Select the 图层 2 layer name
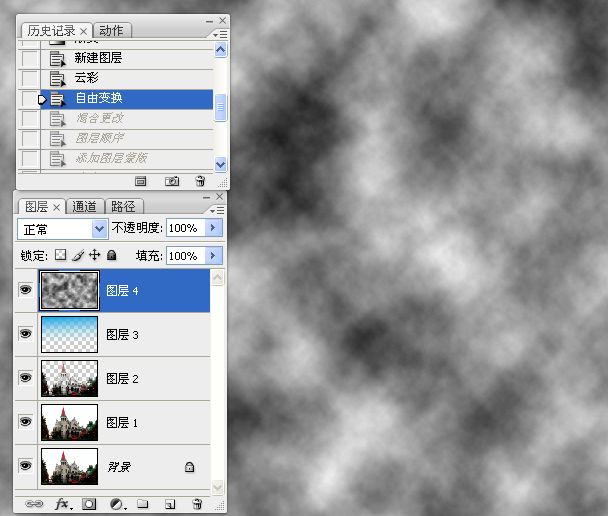Screen dimensions: 608x516 click(x=123, y=379)
